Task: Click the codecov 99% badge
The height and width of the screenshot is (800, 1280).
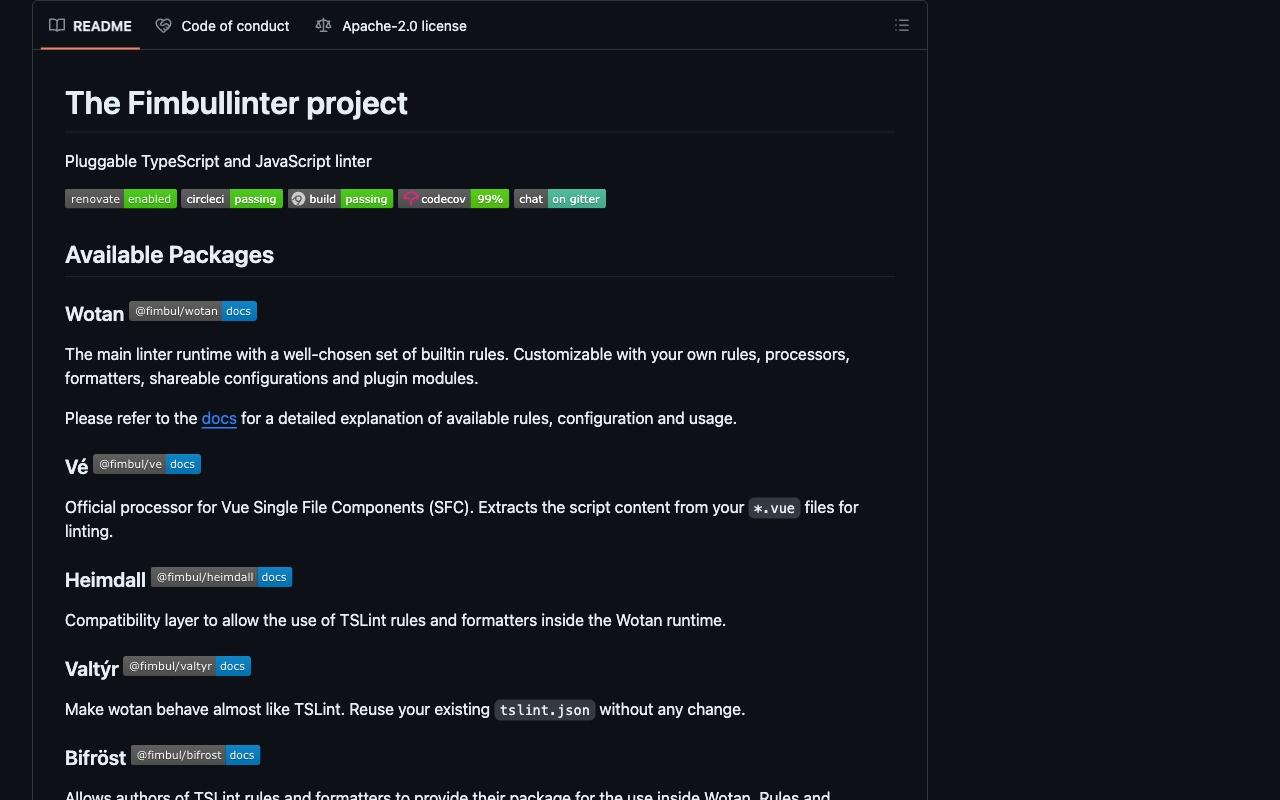Action: 454,199
